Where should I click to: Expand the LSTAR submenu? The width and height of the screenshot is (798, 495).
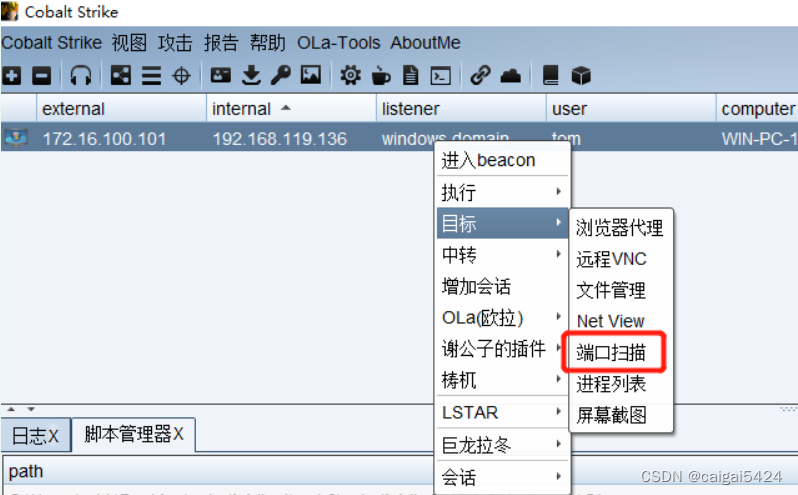(x=502, y=413)
